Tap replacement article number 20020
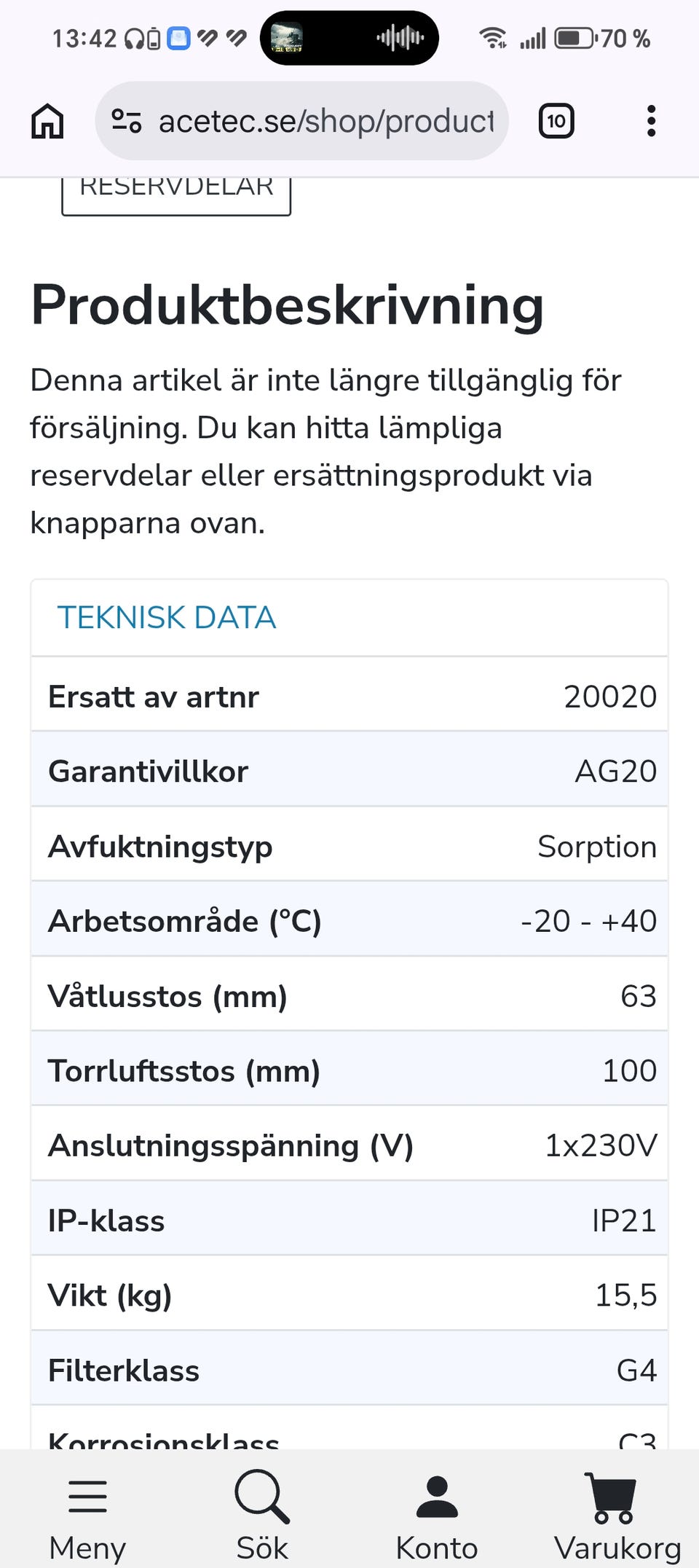 click(x=610, y=697)
